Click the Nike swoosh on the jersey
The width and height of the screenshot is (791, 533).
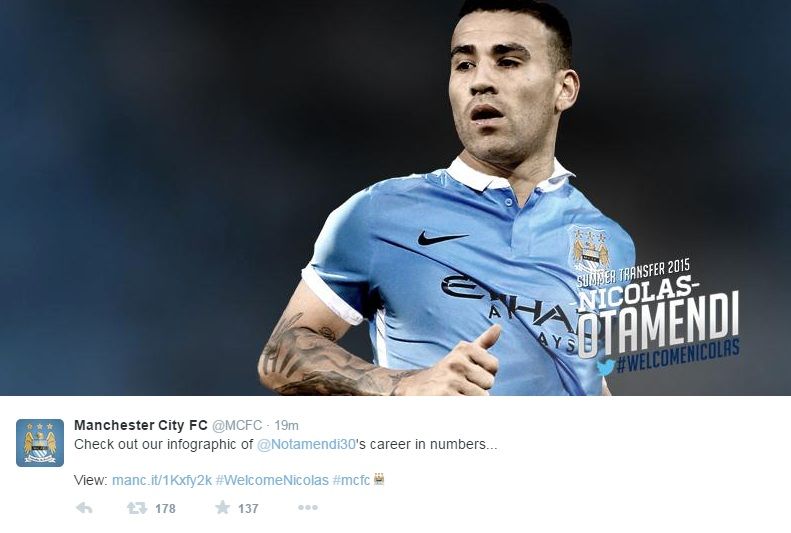tap(442, 238)
